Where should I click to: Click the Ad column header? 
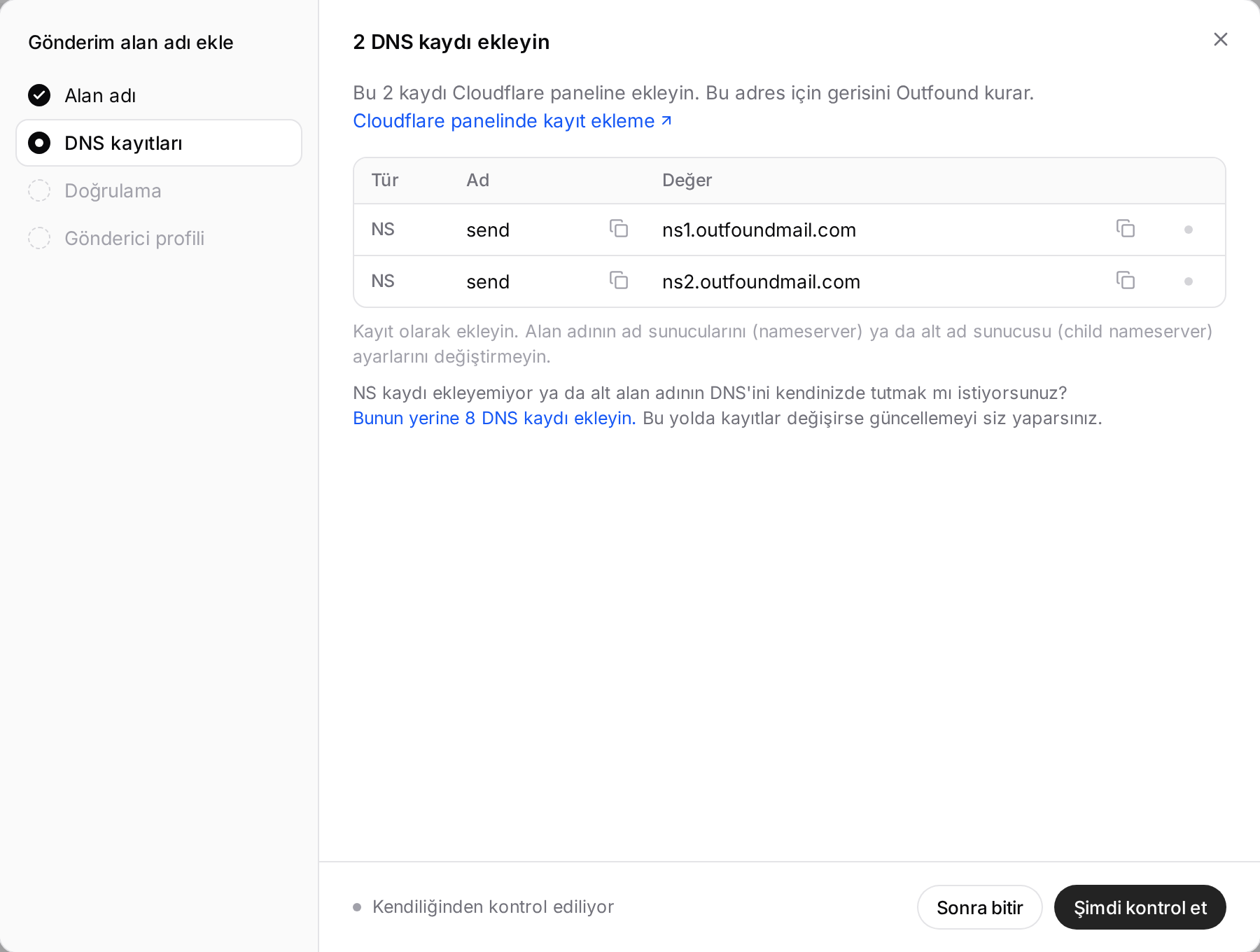[x=478, y=180]
